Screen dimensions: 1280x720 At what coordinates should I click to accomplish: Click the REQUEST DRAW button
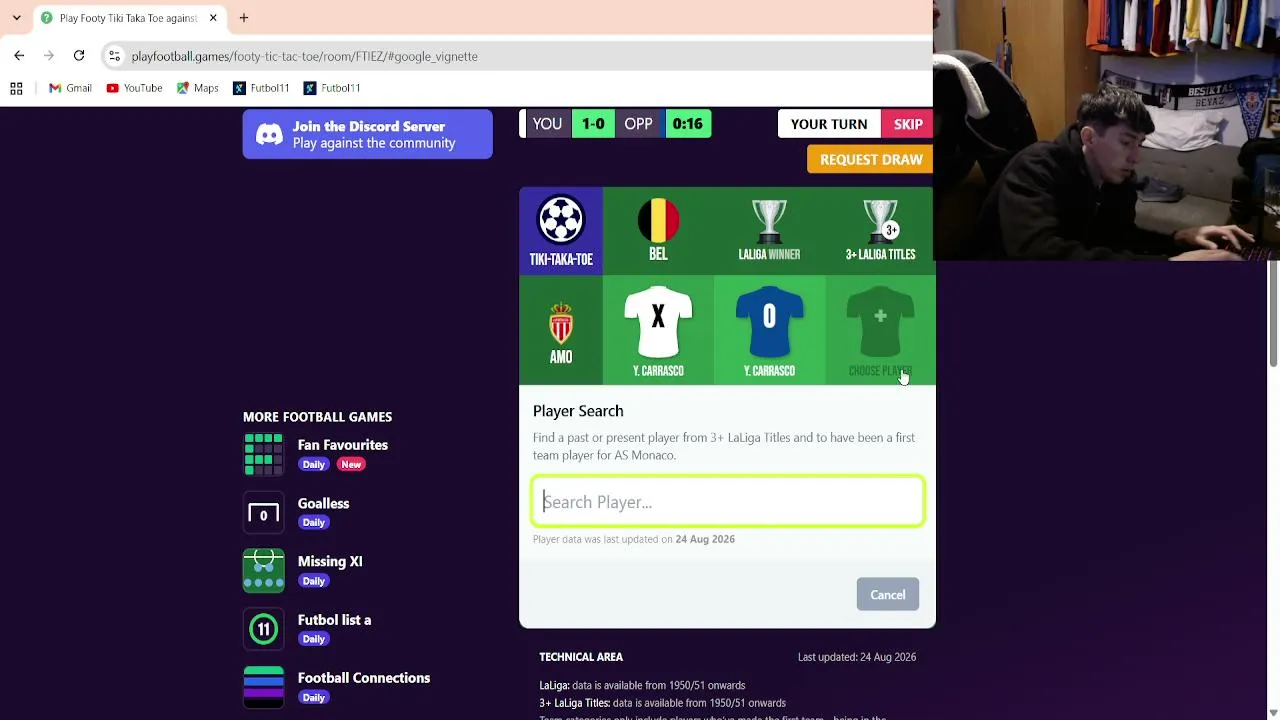tap(871, 159)
